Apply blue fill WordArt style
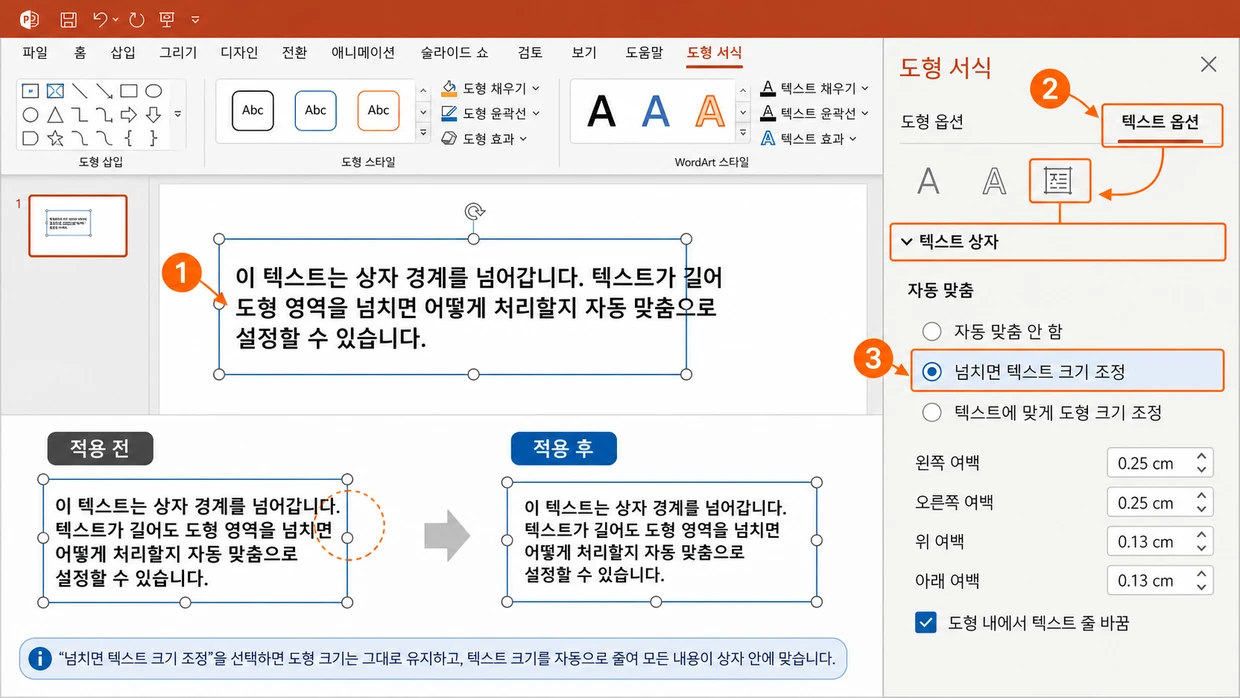Image resolution: width=1240 pixels, height=698 pixels. pyautogui.click(x=655, y=111)
